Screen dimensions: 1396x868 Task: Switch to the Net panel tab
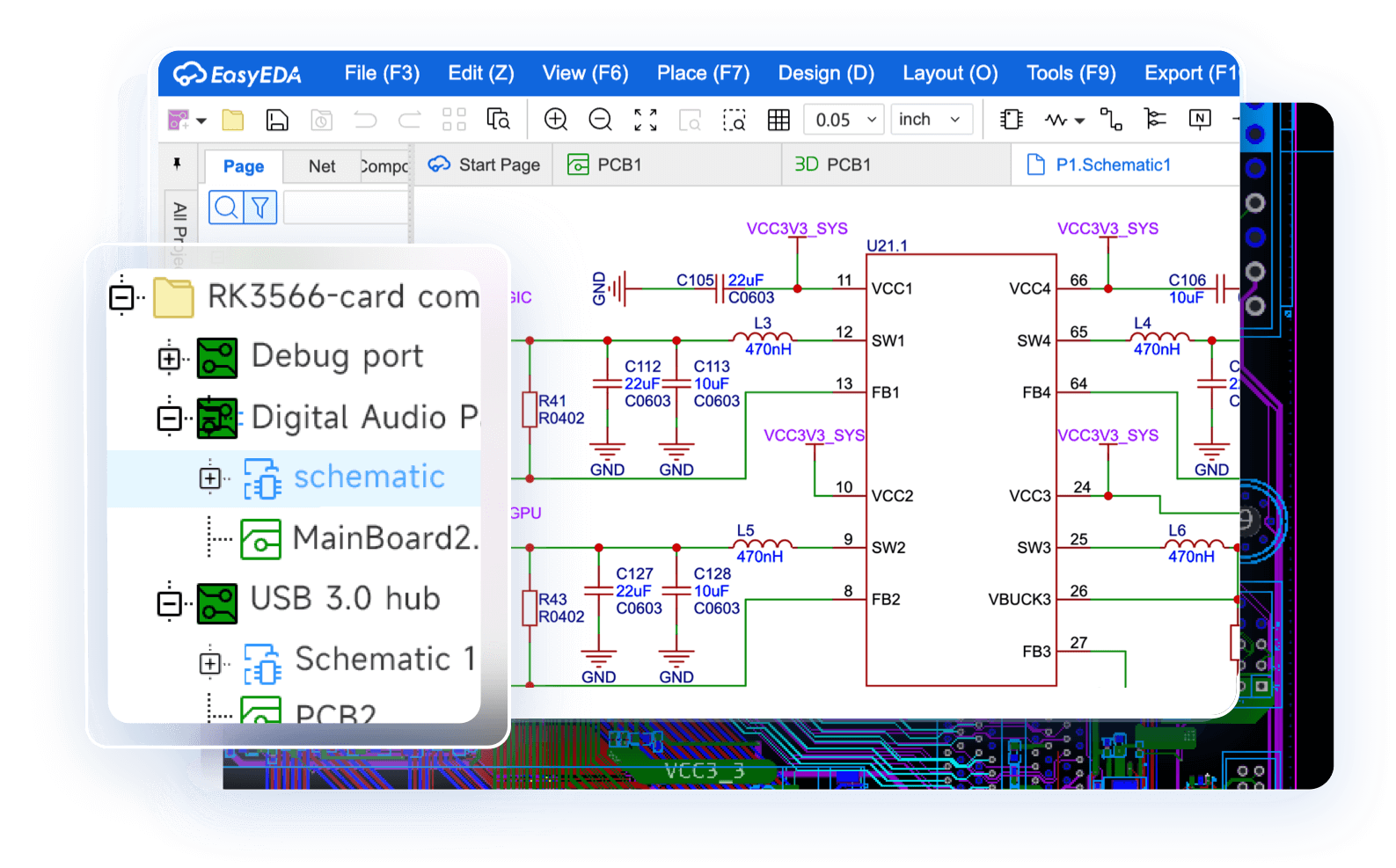point(321,166)
